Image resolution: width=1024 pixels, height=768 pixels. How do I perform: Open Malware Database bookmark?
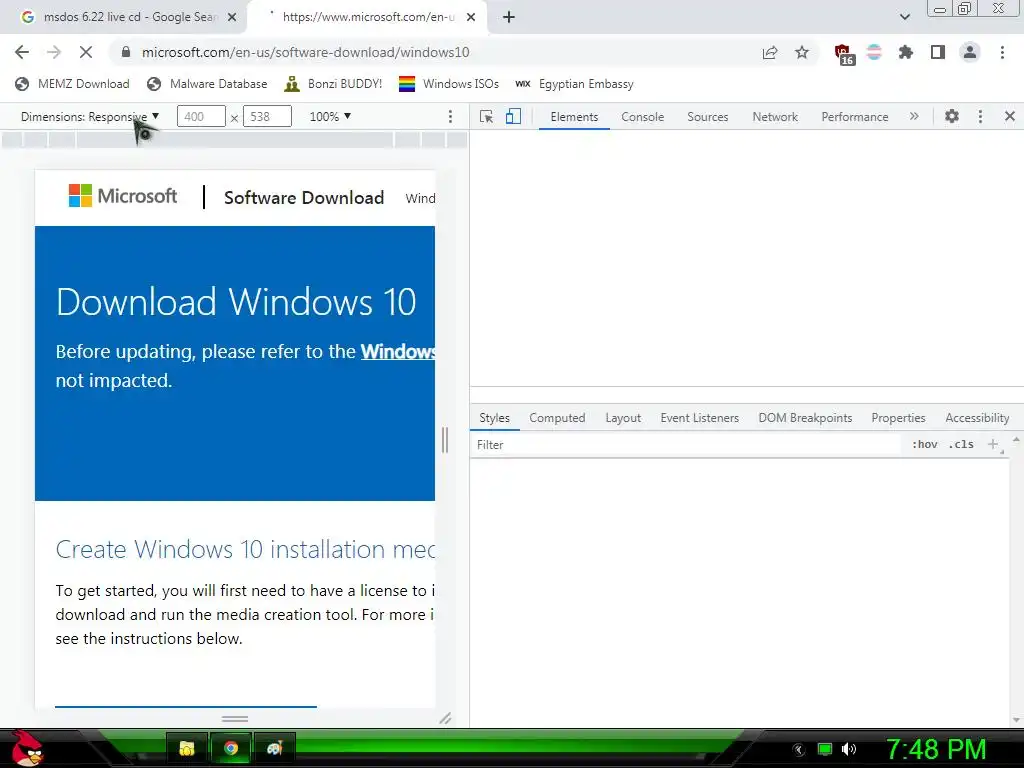[207, 84]
